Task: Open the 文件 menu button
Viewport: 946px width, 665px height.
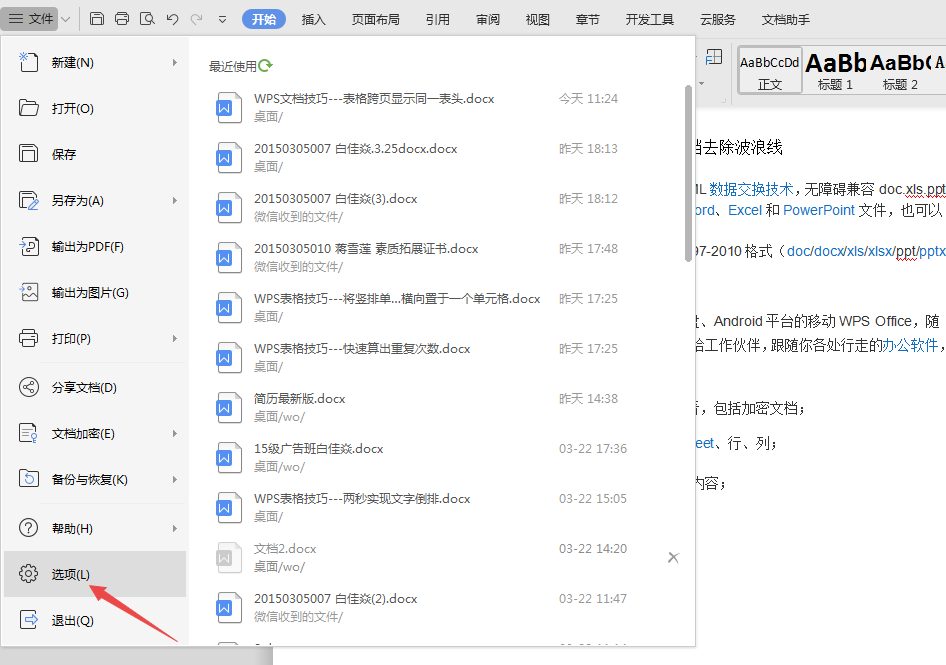Action: pyautogui.click(x=31, y=19)
